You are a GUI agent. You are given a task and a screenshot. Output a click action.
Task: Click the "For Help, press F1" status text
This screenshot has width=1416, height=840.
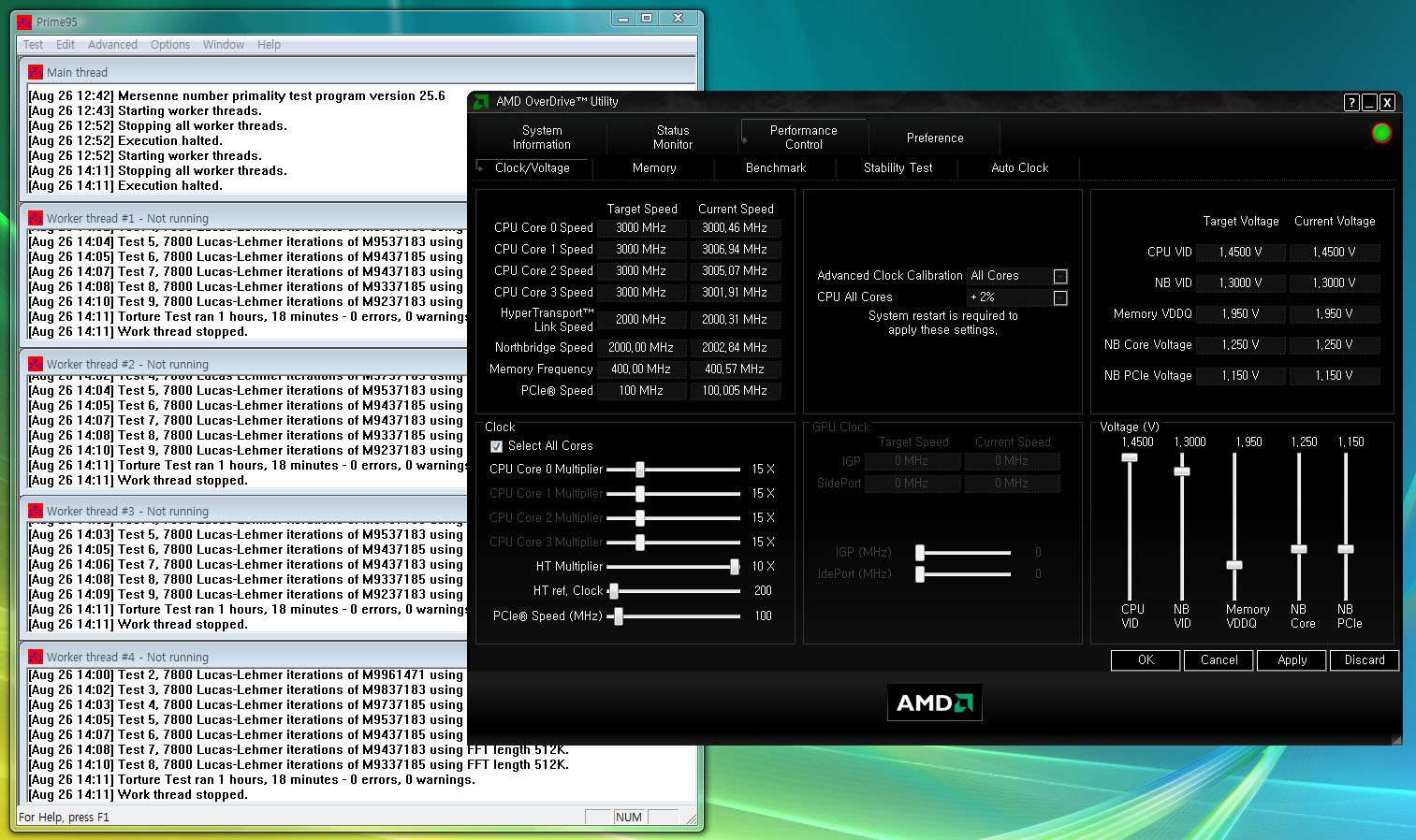pyautogui.click(x=64, y=818)
